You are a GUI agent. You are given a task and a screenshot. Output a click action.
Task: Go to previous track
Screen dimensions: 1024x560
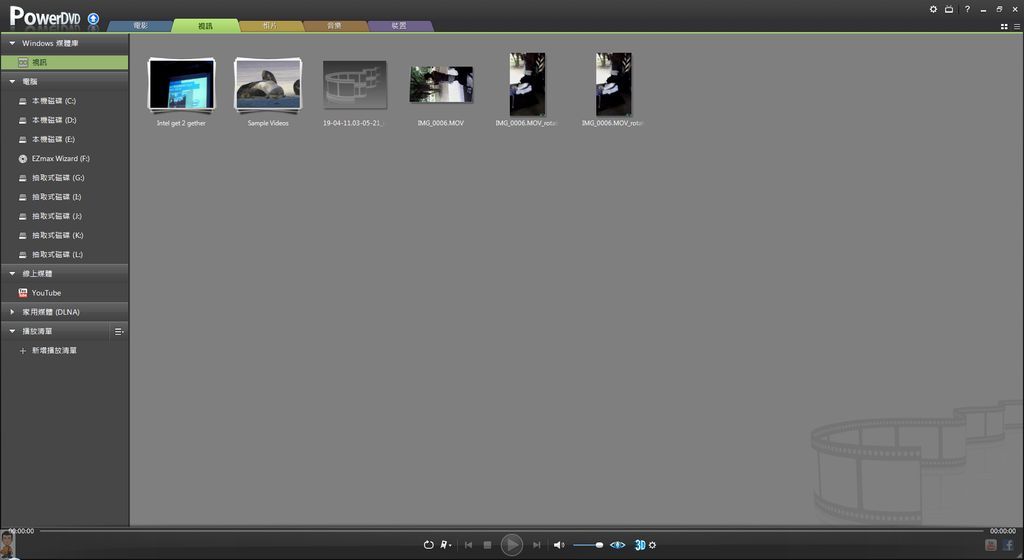click(x=468, y=544)
